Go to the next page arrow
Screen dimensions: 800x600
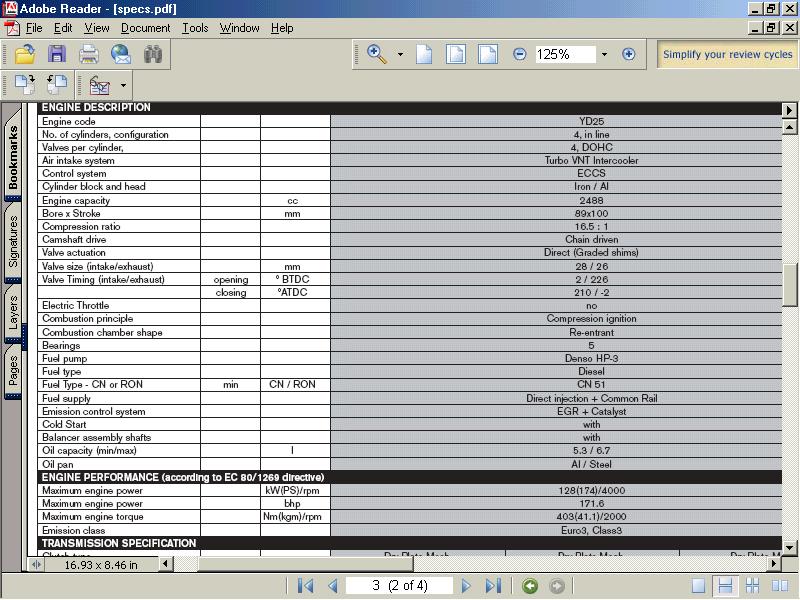coord(465,586)
